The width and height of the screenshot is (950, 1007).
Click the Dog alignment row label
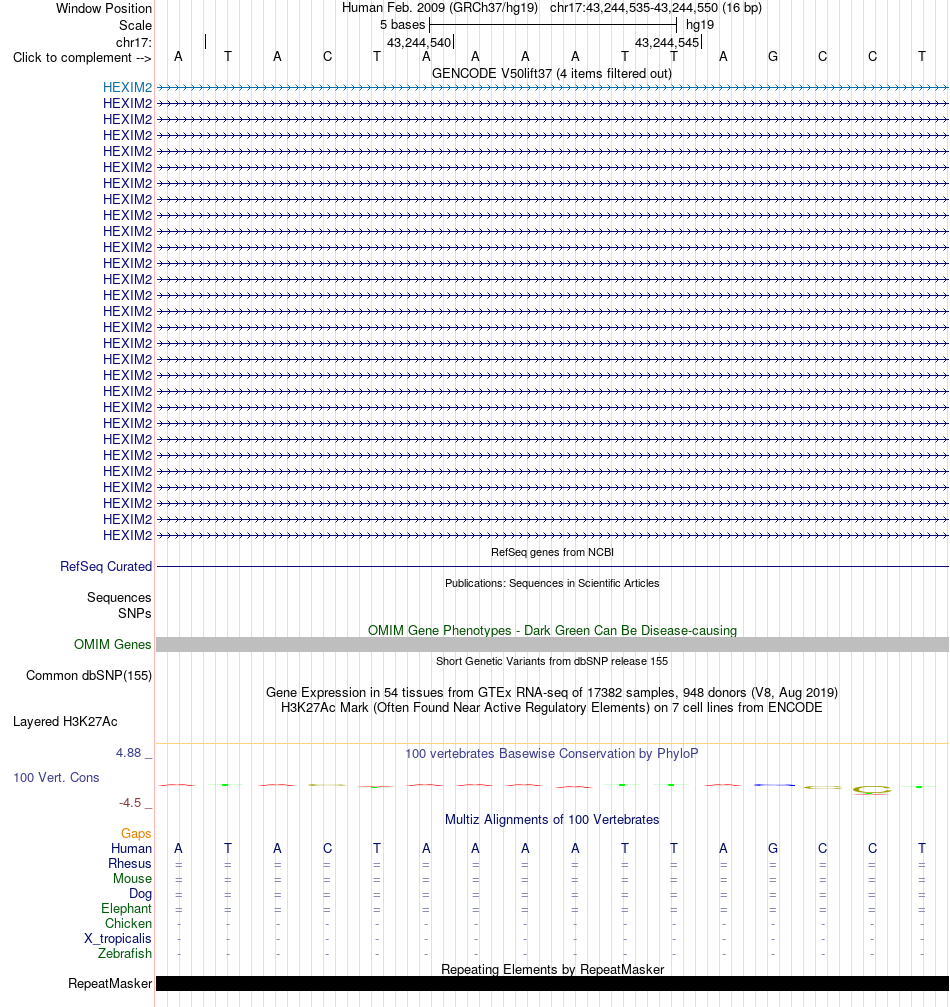pyautogui.click(x=141, y=894)
